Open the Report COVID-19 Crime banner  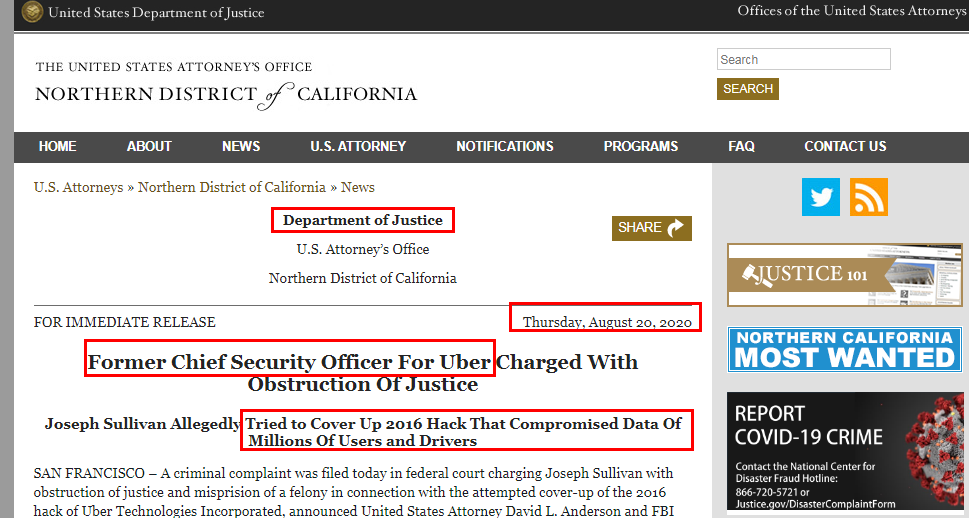(845, 451)
